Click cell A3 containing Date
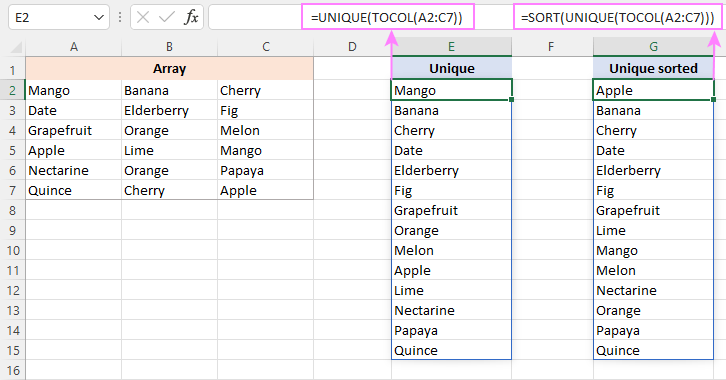This screenshot has width=726, height=380. click(74, 110)
